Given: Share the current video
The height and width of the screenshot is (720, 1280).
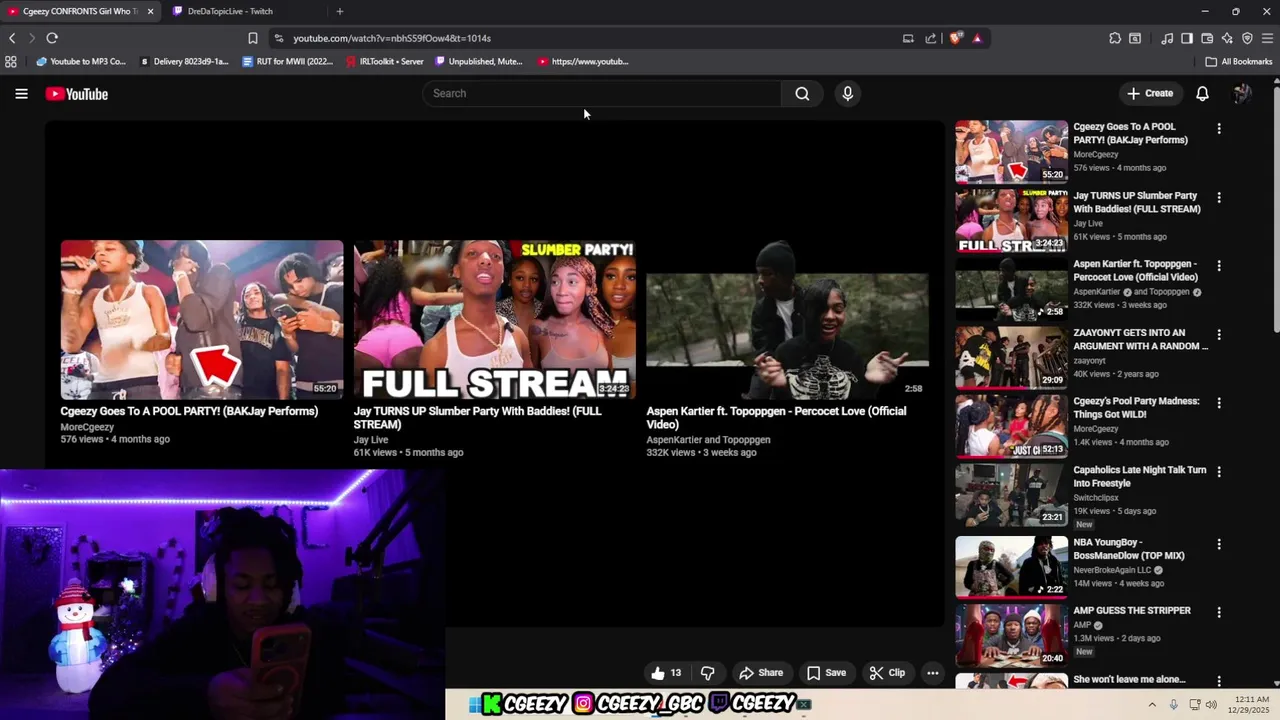Looking at the screenshot, I should [761, 673].
